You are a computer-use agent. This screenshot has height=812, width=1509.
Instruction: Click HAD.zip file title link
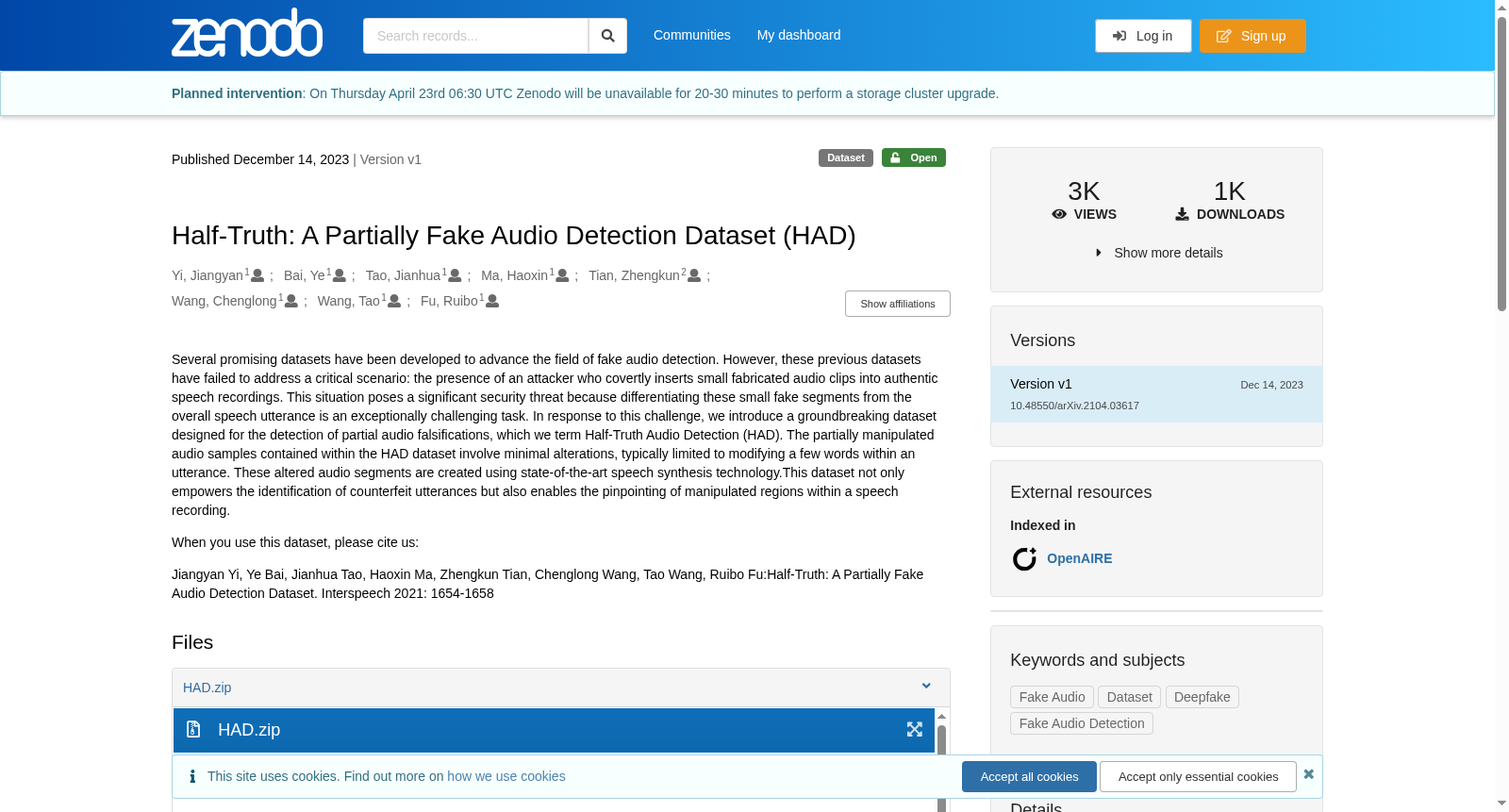pyautogui.click(x=207, y=688)
